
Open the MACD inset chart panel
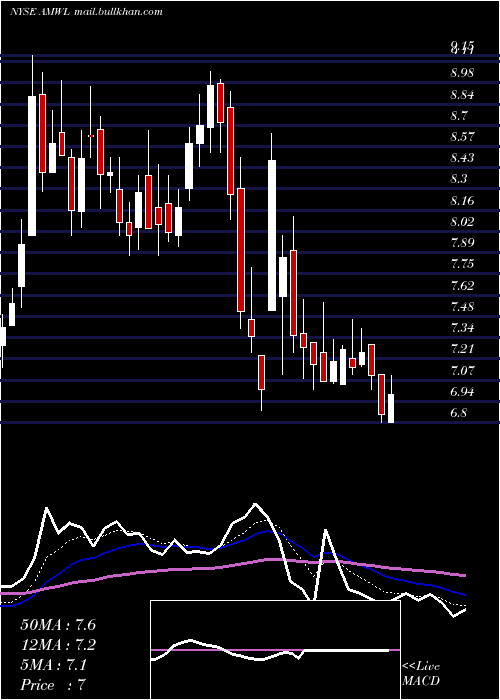pos(275,650)
